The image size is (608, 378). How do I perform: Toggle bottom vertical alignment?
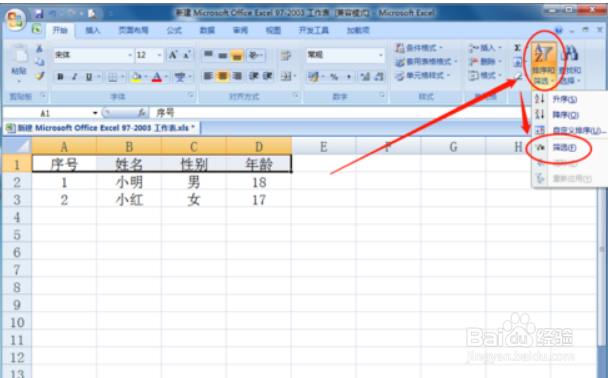(x=237, y=55)
